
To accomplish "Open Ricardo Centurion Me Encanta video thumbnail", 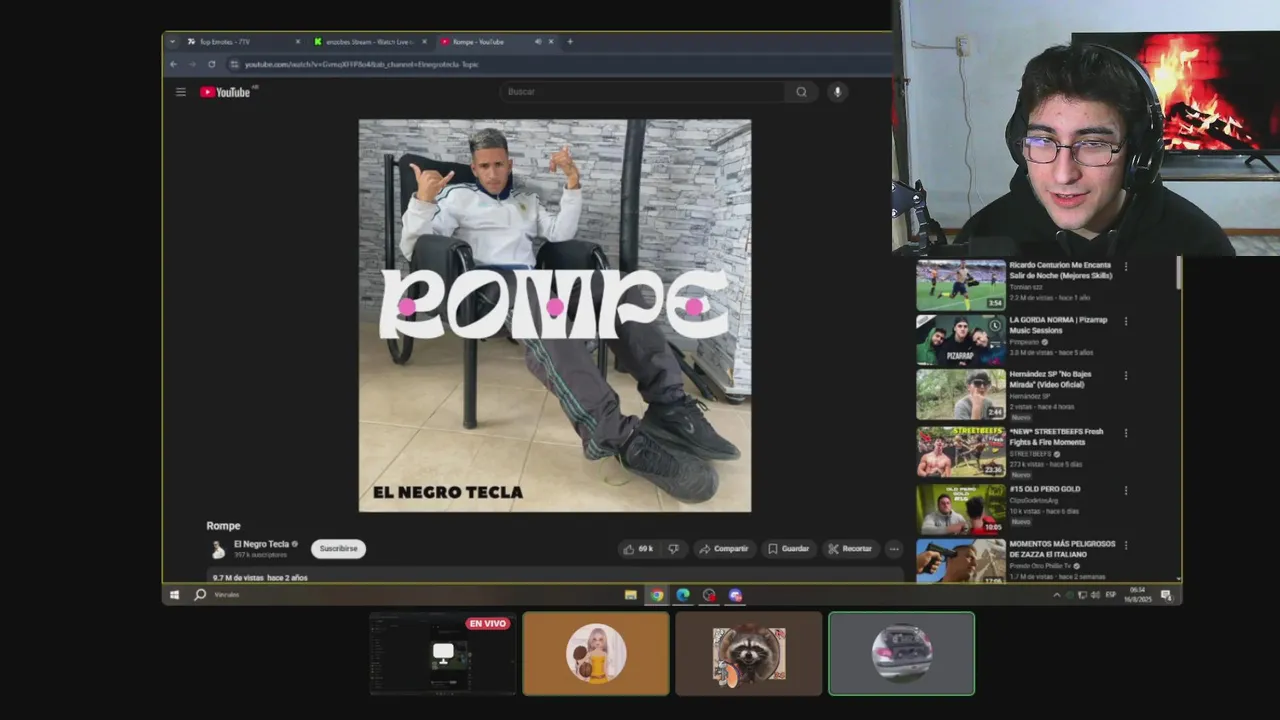I will pyautogui.click(x=961, y=285).
